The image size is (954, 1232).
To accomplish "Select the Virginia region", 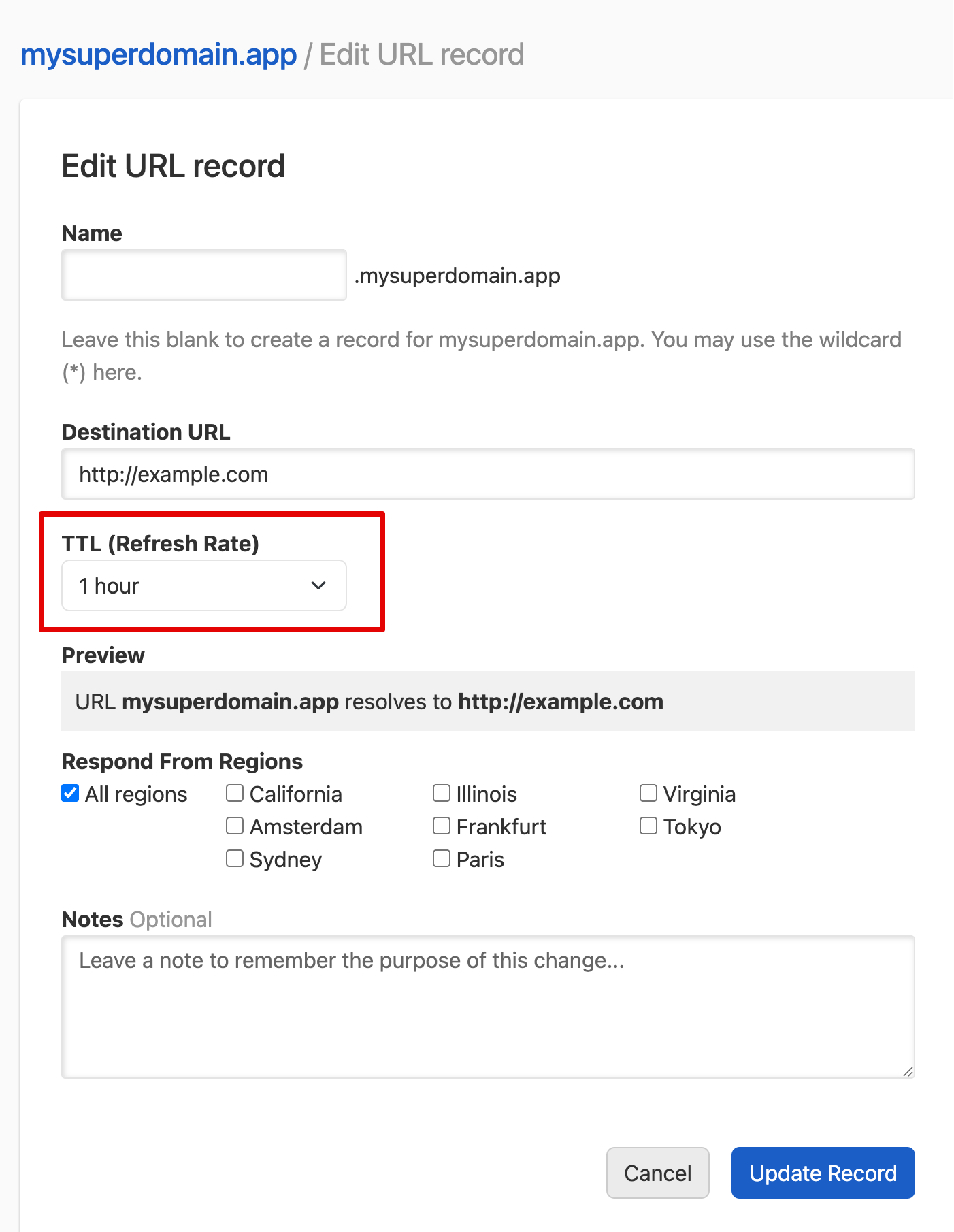I will (647, 792).
